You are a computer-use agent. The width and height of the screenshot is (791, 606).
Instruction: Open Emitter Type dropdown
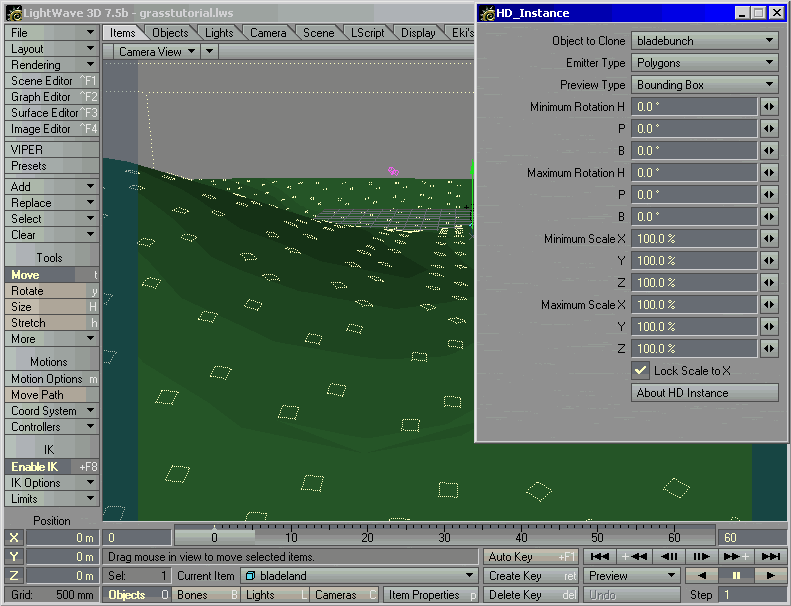point(705,63)
